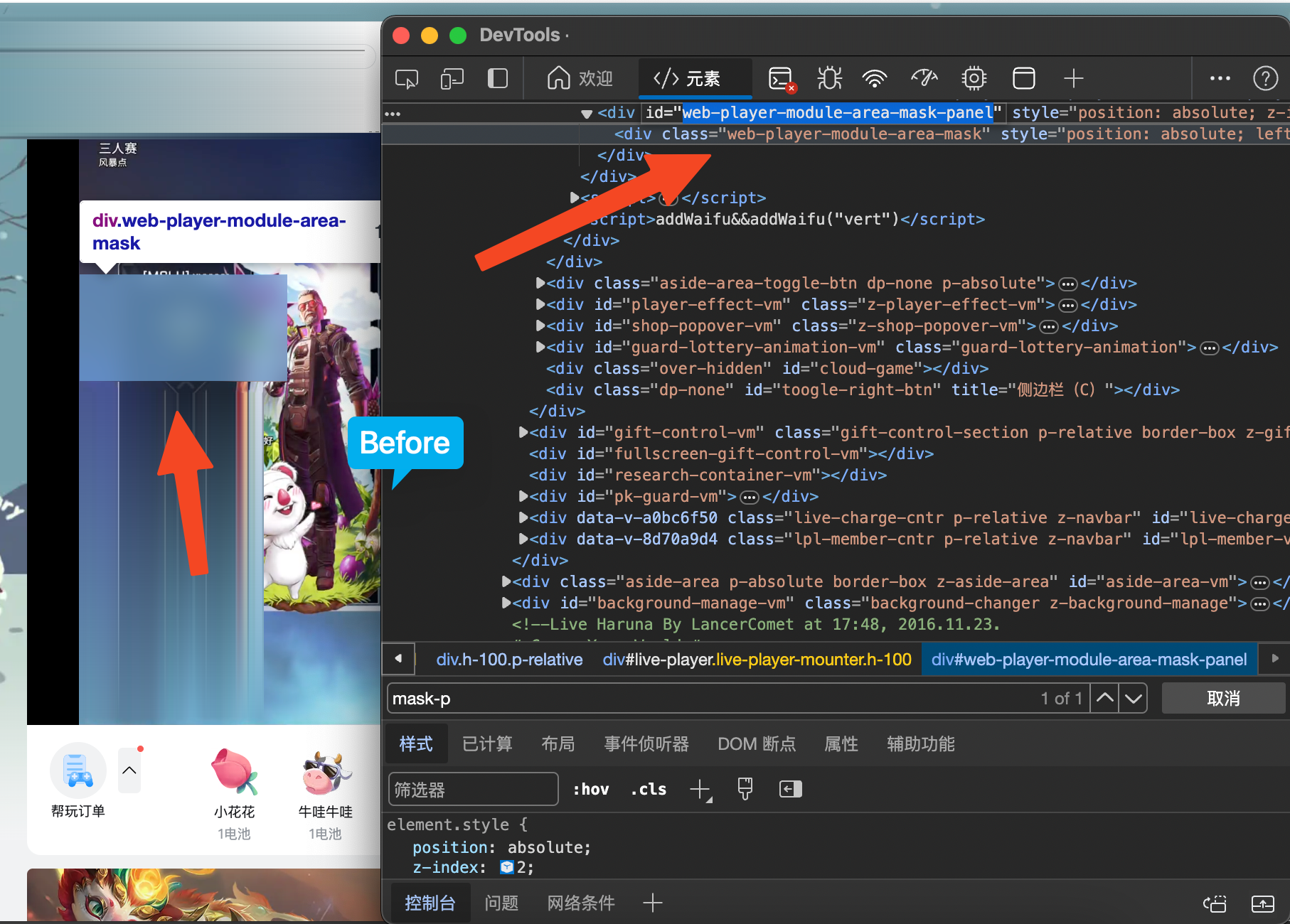Switch to the Issues (问题) drawer tab
The width and height of the screenshot is (1290, 924).
(x=501, y=903)
